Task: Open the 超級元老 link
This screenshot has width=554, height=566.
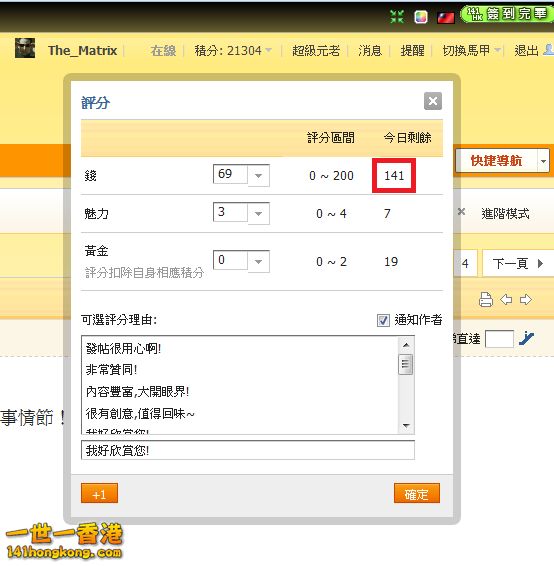Action: click(316, 51)
